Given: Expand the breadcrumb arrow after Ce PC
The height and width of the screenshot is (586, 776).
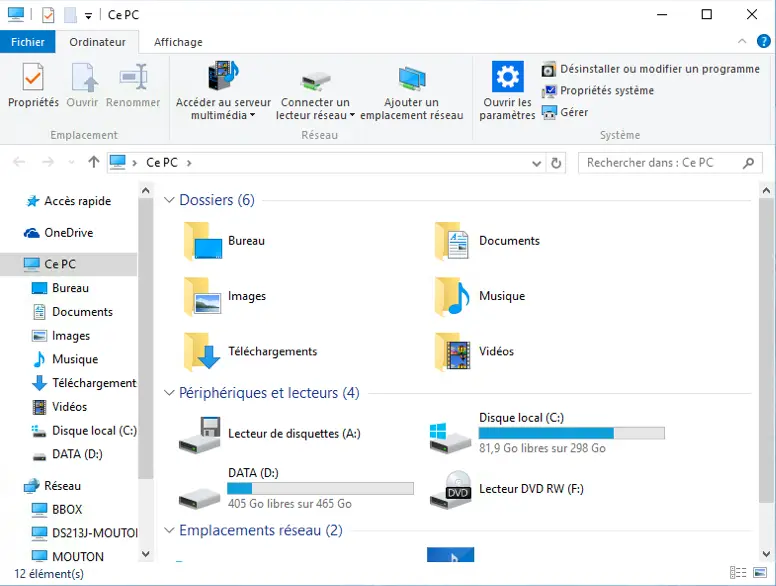Looking at the screenshot, I should click(x=189, y=163).
